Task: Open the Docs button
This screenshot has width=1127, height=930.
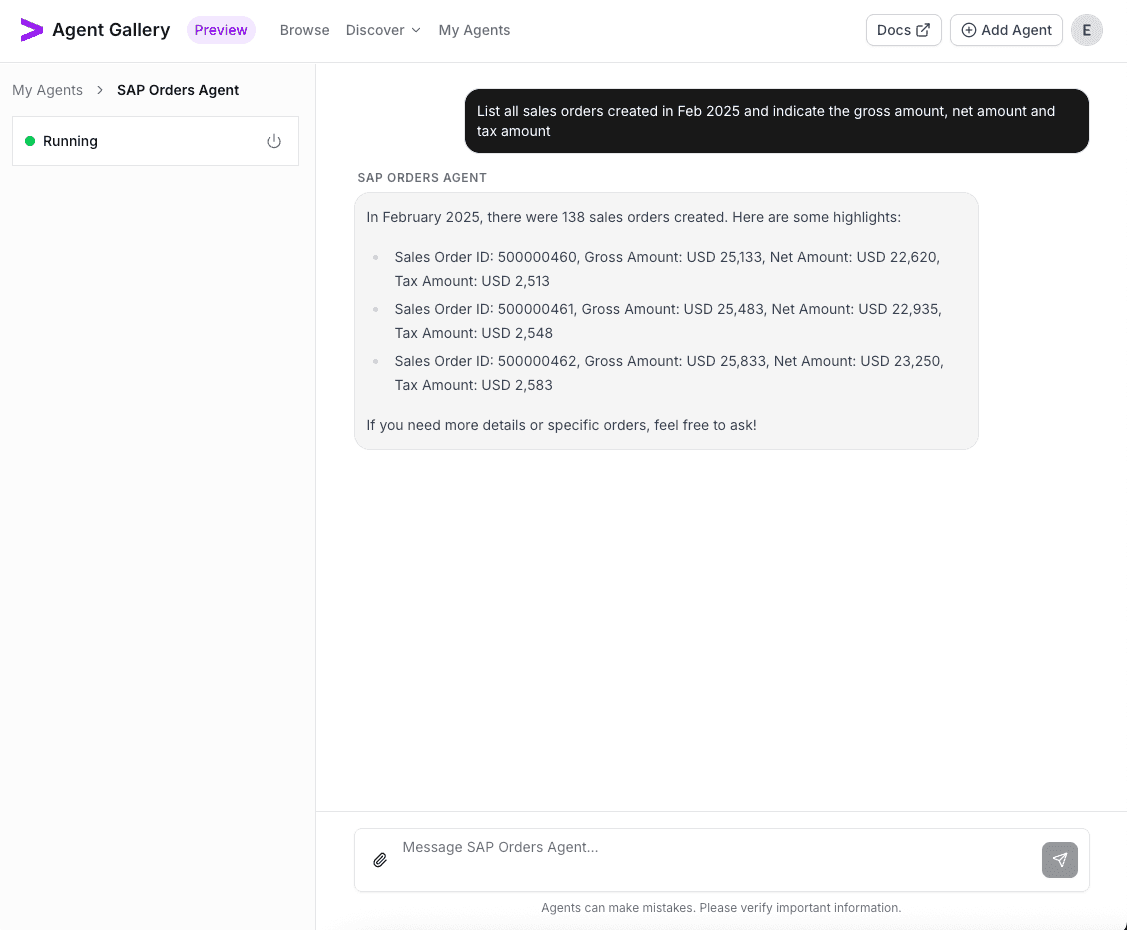Action: pyautogui.click(x=903, y=30)
